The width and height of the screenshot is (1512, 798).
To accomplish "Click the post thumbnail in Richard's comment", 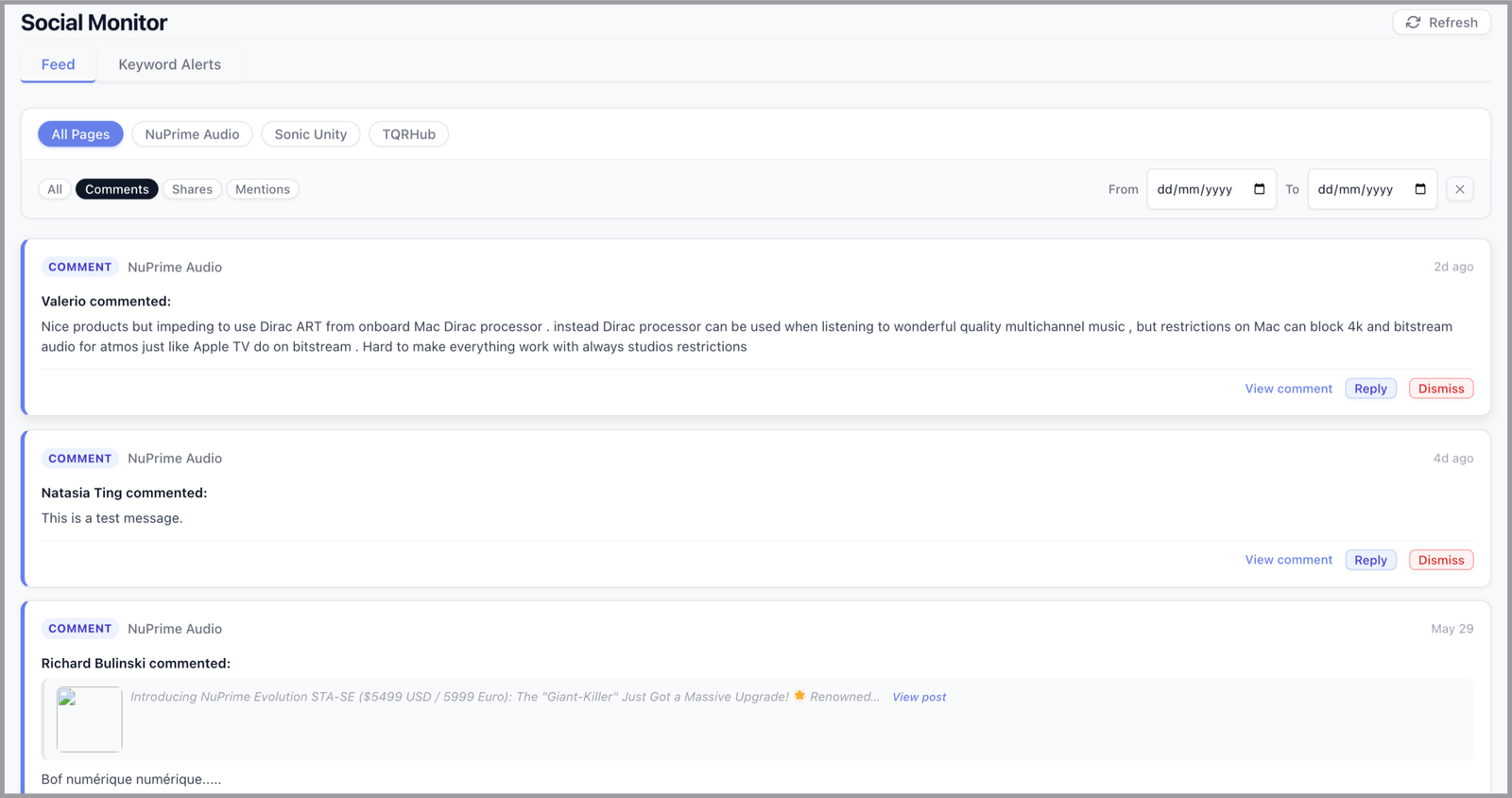I will pyautogui.click(x=90, y=720).
